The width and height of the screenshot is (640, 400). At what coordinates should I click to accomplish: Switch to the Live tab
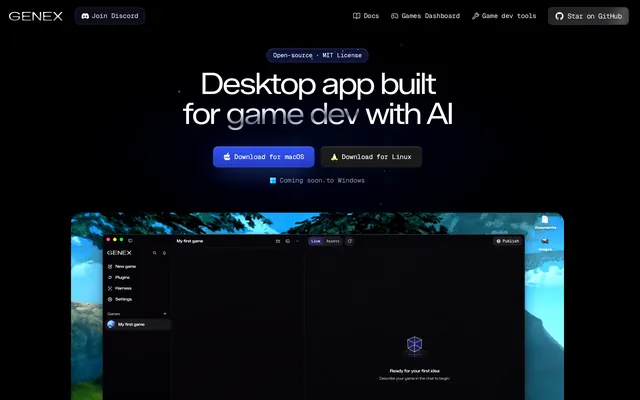click(316, 241)
